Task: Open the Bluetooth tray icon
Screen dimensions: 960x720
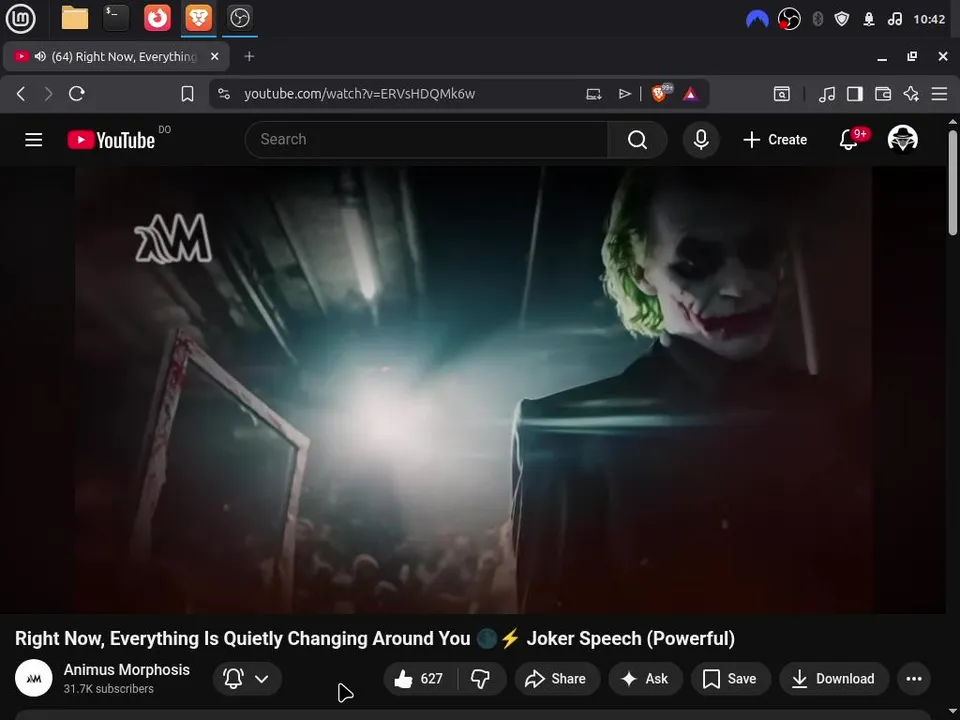Action: click(817, 19)
